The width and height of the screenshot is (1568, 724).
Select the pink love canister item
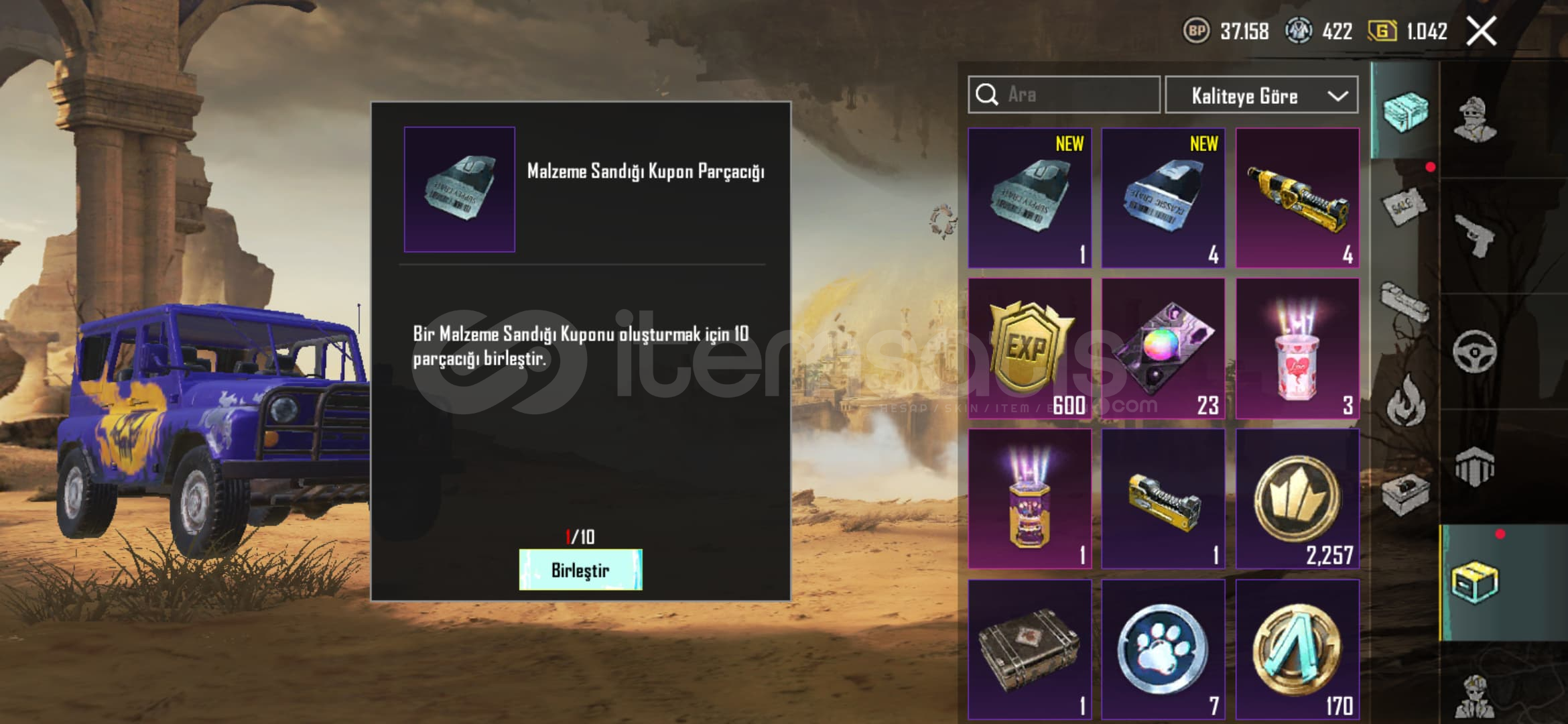[1297, 349]
